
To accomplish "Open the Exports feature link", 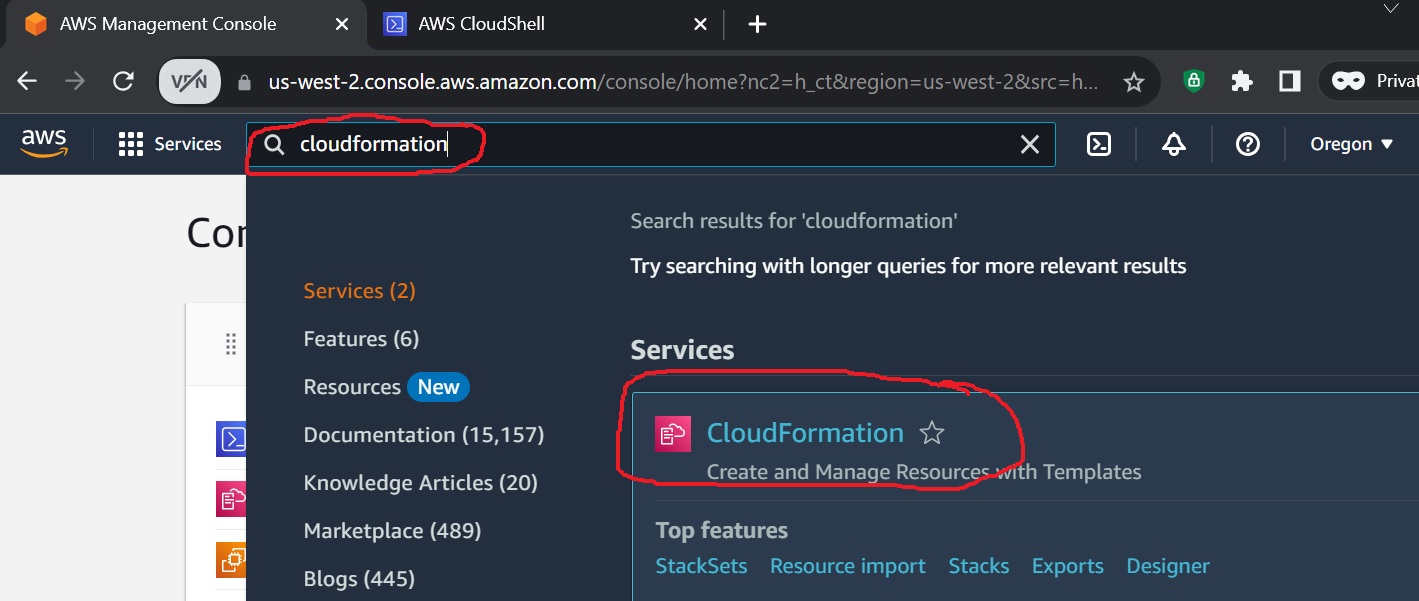I will (1068, 566).
